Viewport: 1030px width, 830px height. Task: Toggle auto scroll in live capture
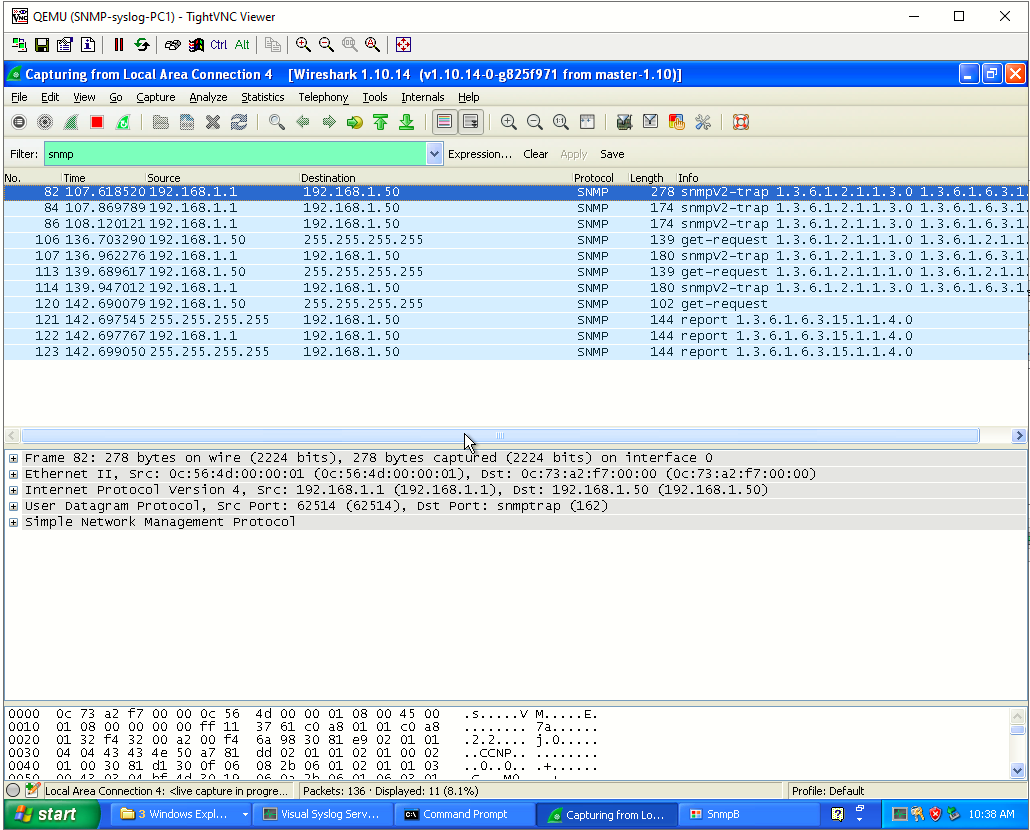471,122
